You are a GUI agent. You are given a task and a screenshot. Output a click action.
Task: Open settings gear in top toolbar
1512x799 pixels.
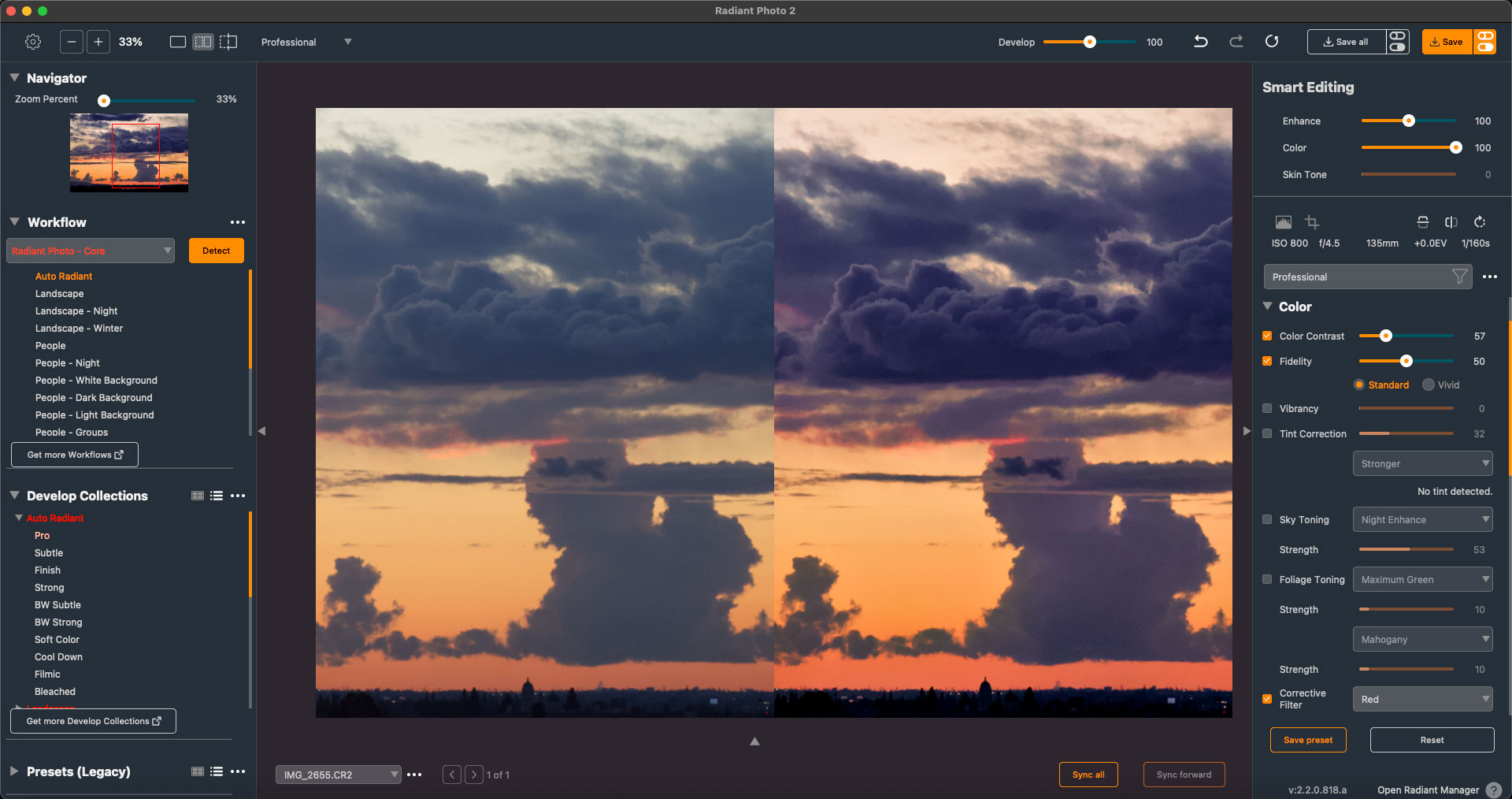click(x=33, y=42)
